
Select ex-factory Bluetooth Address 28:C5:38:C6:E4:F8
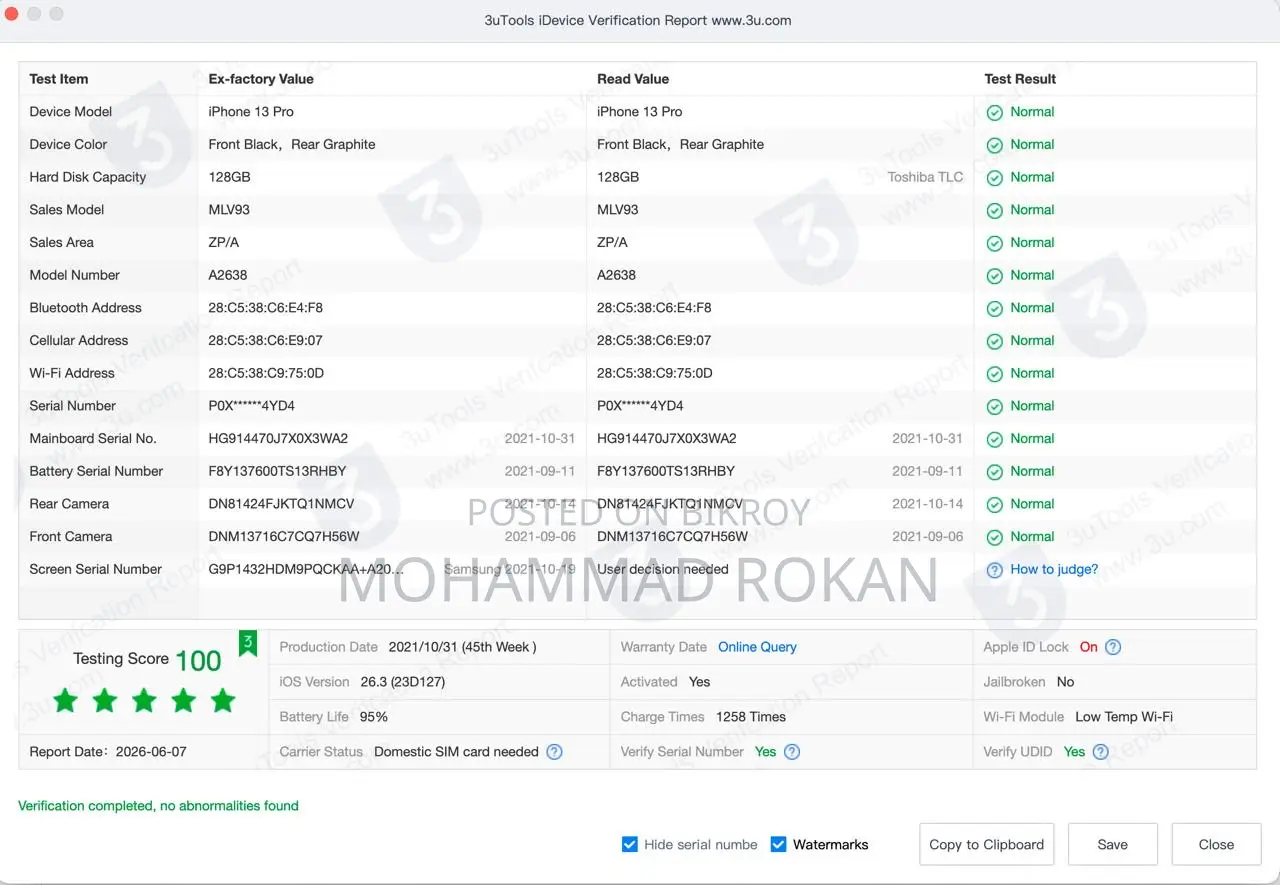coord(265,308)
